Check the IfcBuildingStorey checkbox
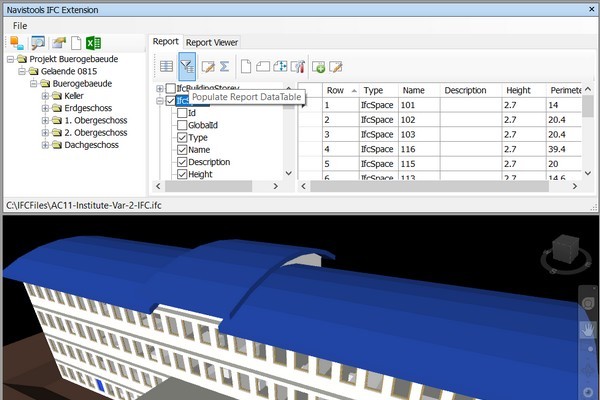600x400 pixels. 171,90
